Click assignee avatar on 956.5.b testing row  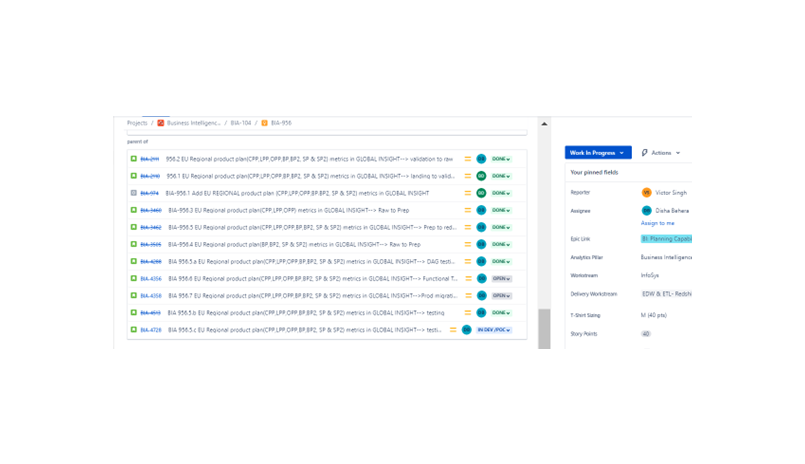pos(481,313)
